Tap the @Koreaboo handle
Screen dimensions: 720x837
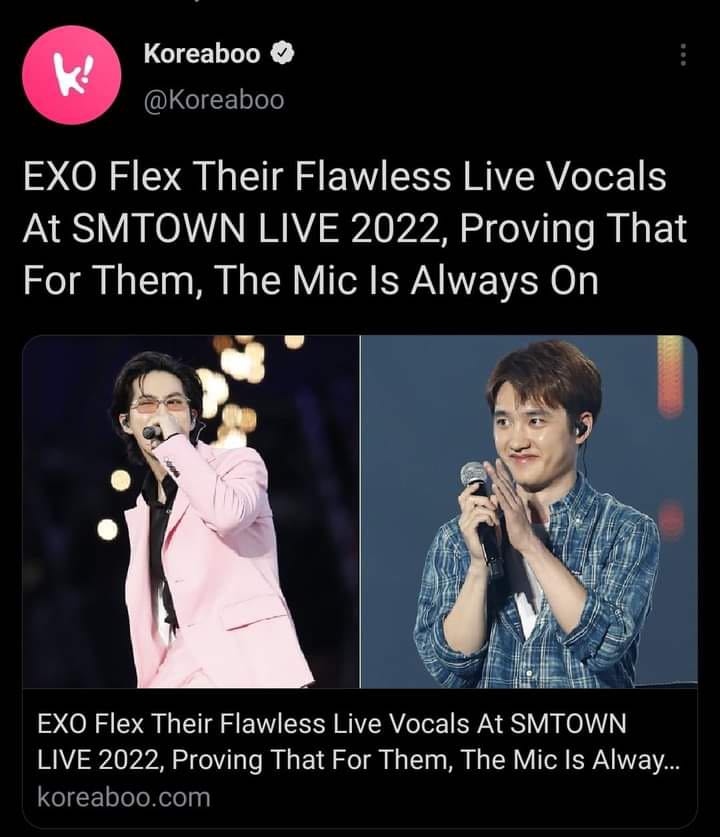213,100
